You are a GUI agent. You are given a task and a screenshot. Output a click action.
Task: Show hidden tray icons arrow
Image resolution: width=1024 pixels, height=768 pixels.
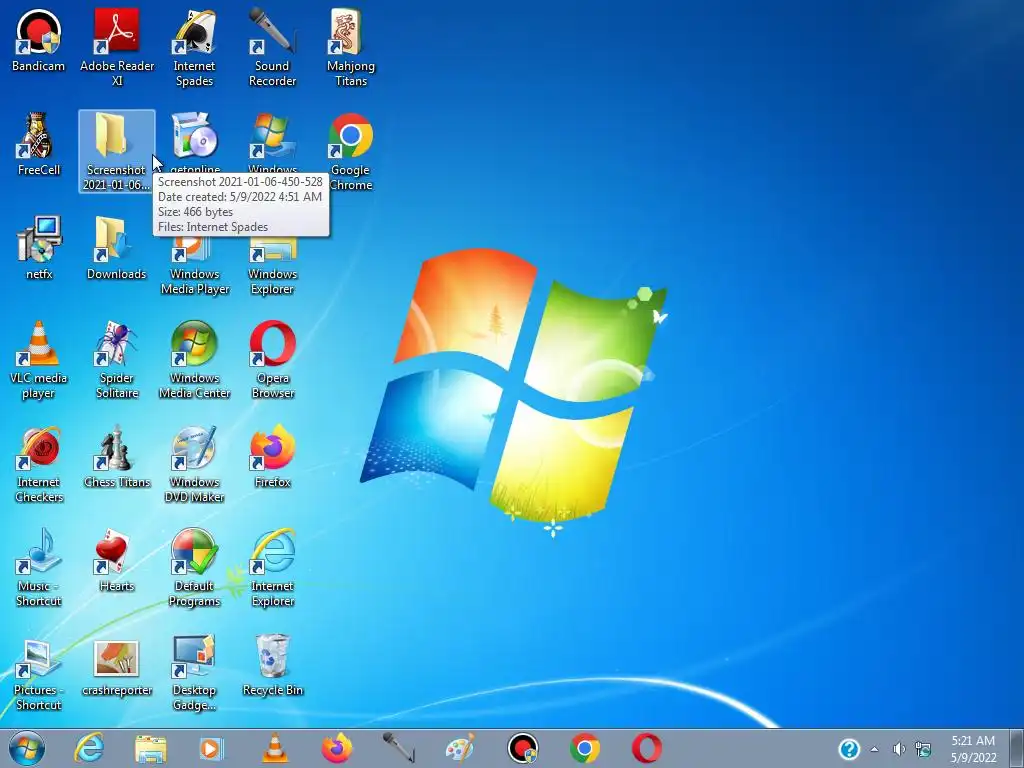pyautogui.click(x=874, y=749)
